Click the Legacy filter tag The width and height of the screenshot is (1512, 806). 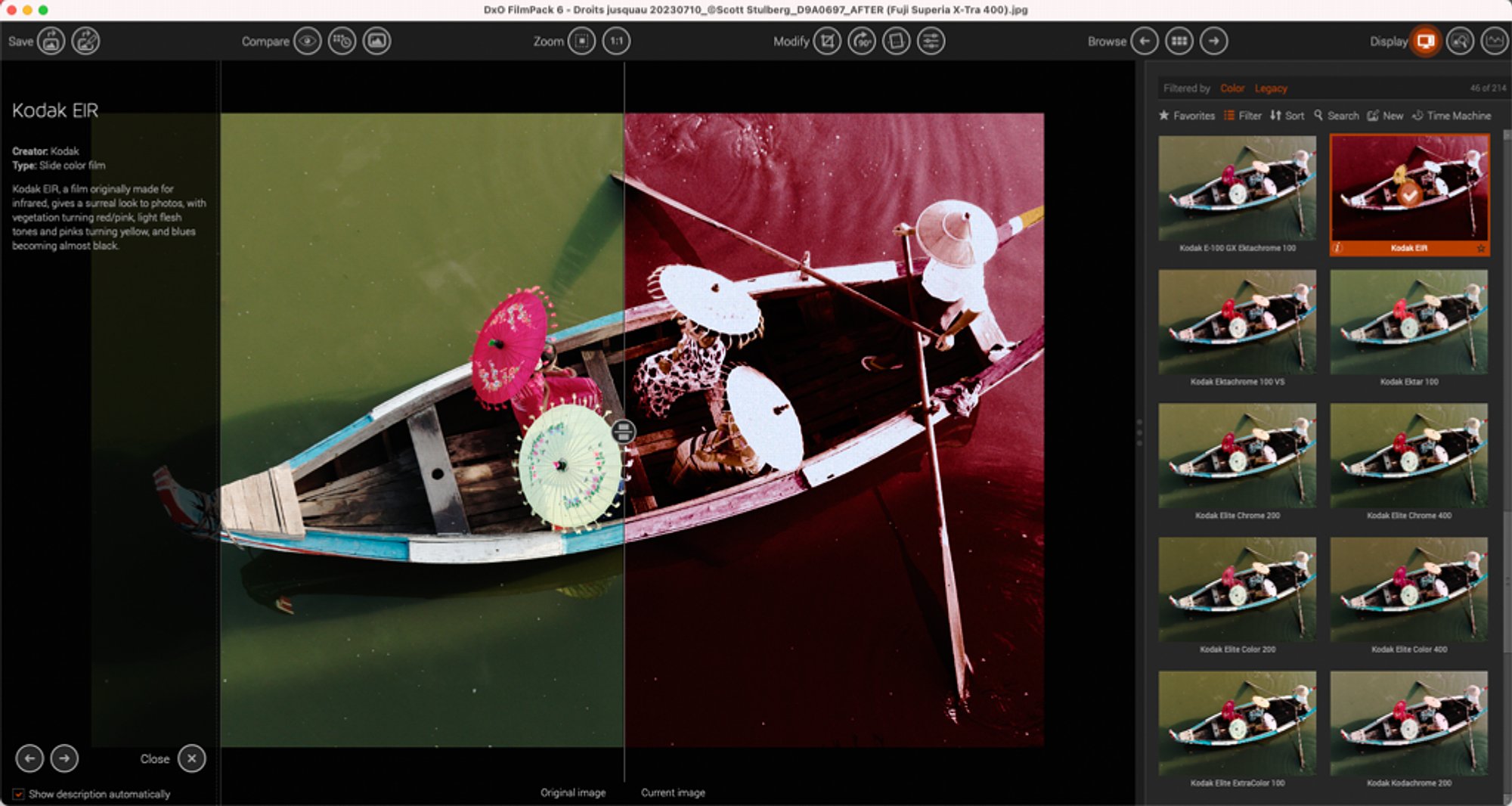click(1271, 88)
